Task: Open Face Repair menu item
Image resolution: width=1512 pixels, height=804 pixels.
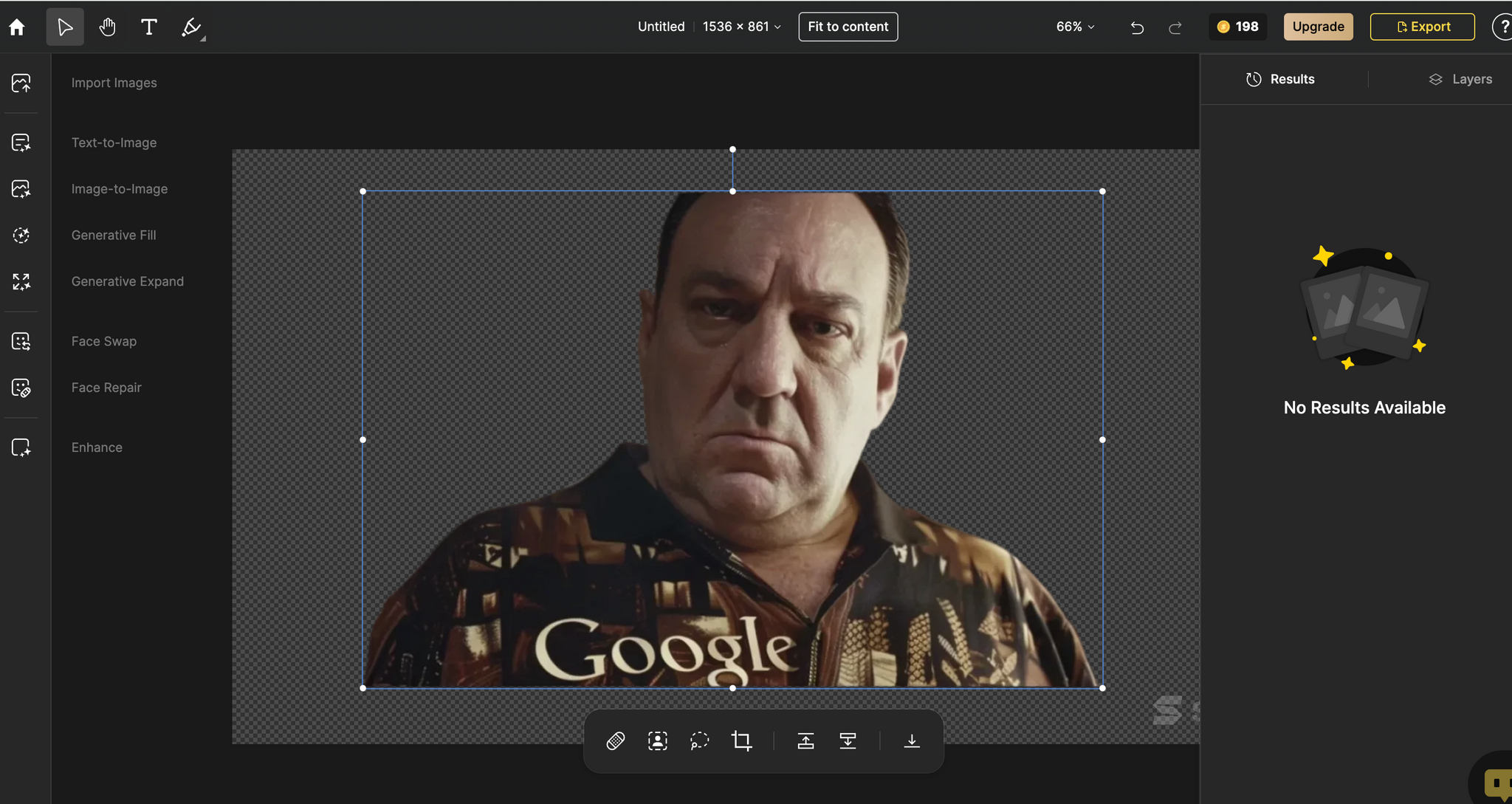Action: 106,388
